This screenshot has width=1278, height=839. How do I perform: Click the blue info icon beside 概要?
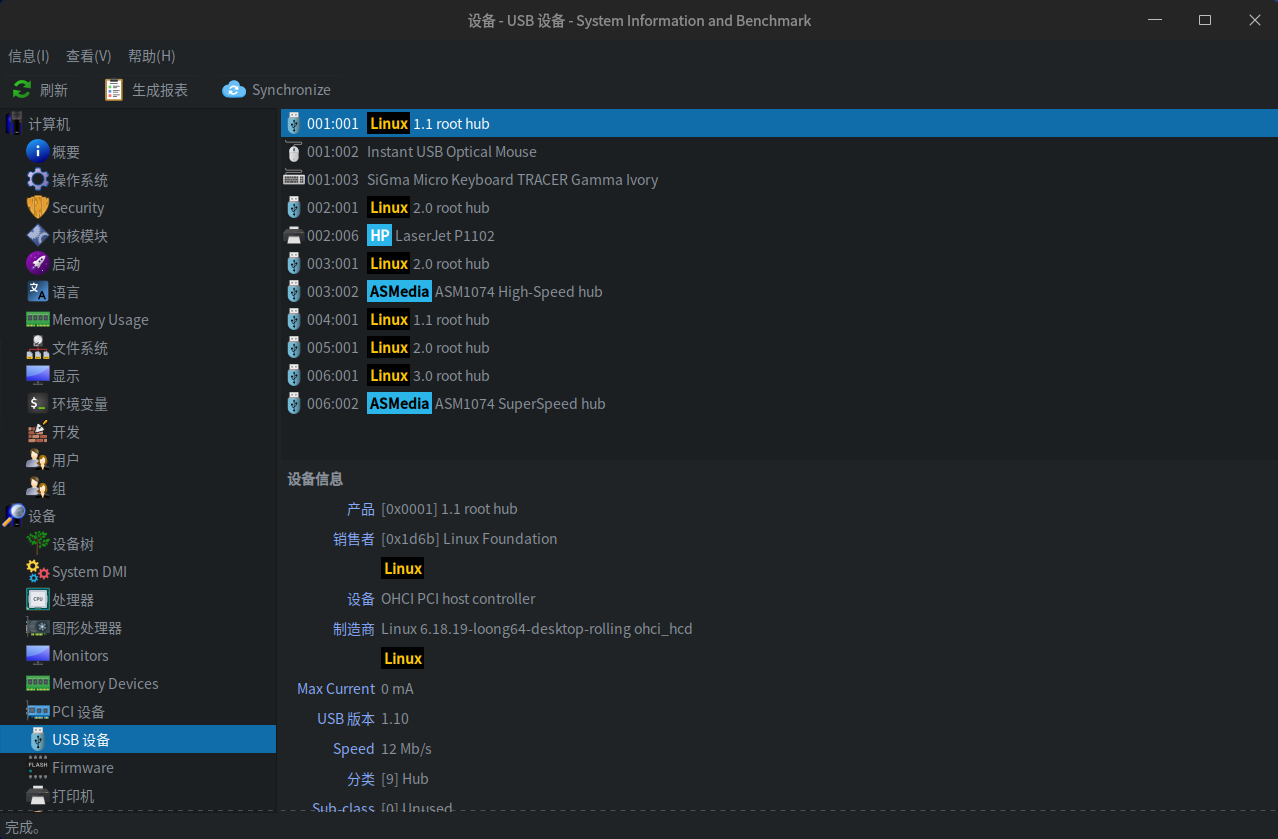point(38,151)
